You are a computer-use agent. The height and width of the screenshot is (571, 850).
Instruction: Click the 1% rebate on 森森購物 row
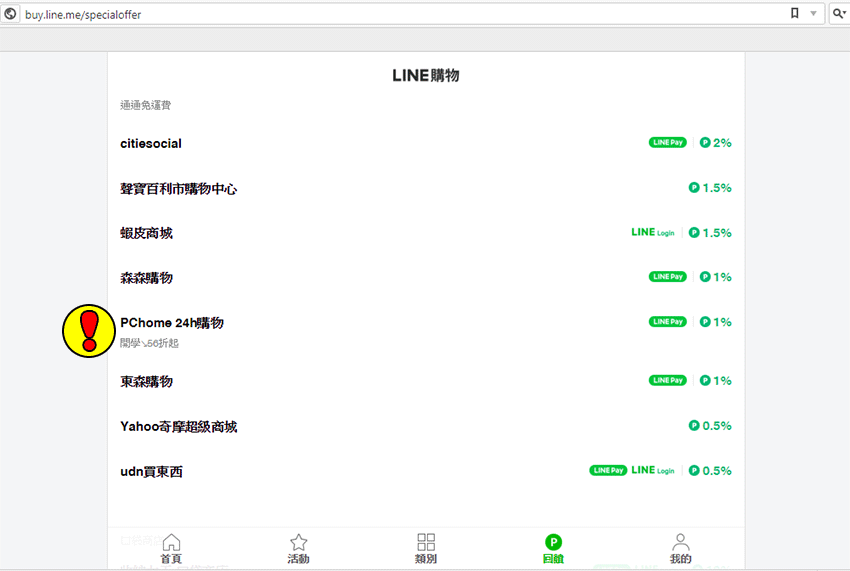click(x=715, y=277)
